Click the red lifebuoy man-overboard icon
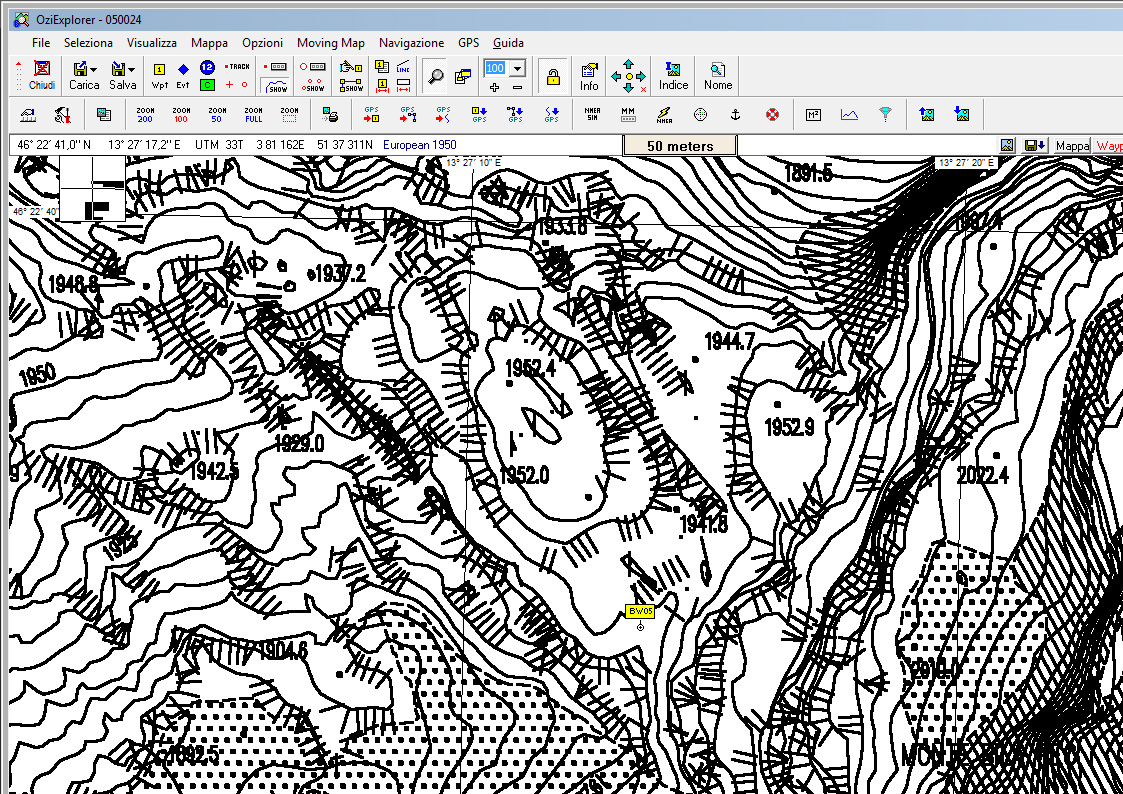Viewport: 1123px width, 794px height. coord(772,115)
